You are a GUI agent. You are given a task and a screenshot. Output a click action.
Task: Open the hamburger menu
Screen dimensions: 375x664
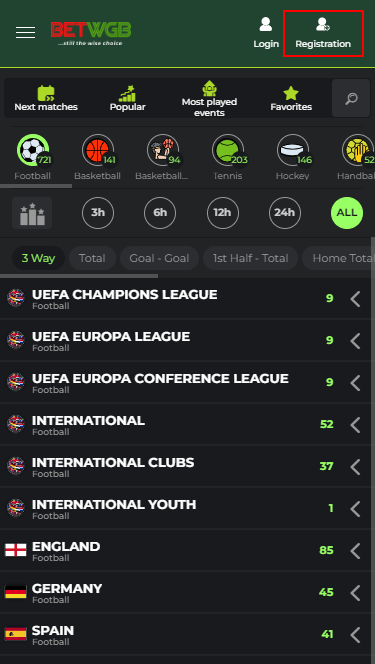click(x=25, y=33)
